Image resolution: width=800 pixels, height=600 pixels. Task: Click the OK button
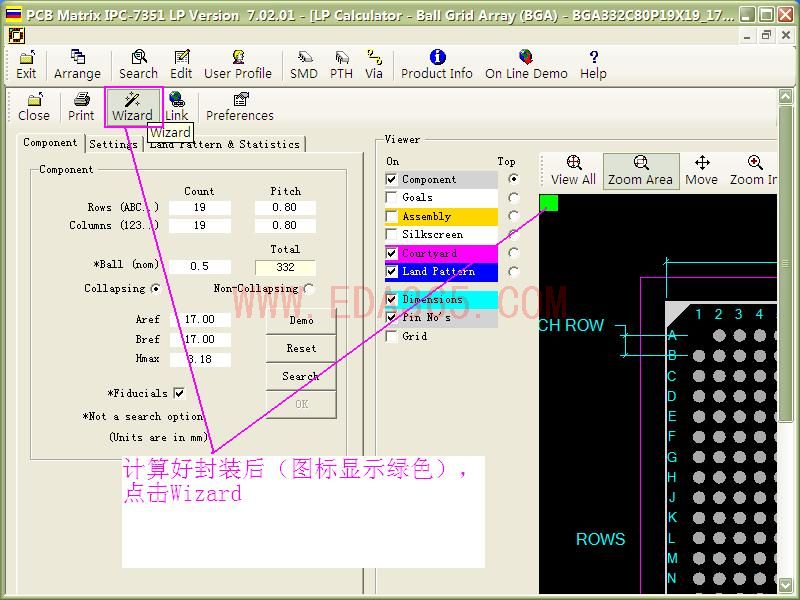301,405
